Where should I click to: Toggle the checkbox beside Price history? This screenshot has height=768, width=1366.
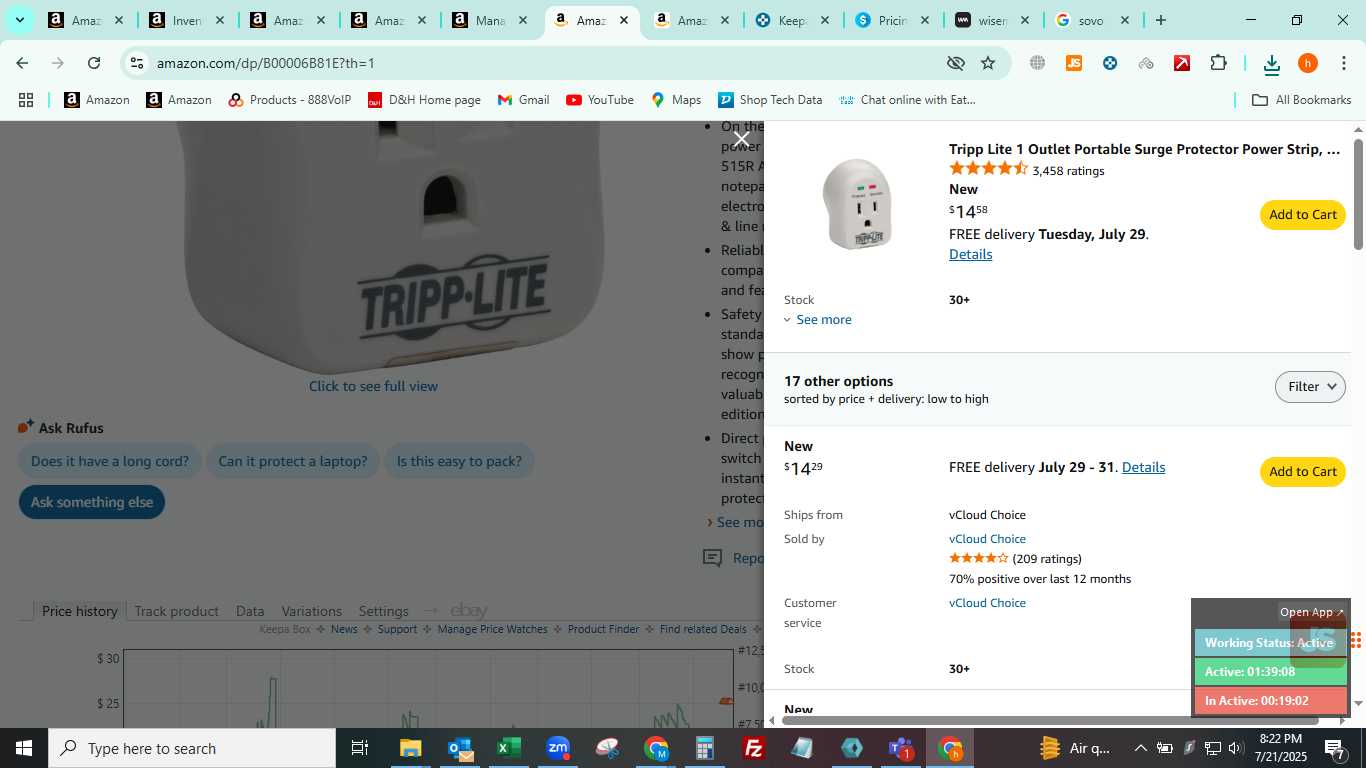(x=26, y=611)
